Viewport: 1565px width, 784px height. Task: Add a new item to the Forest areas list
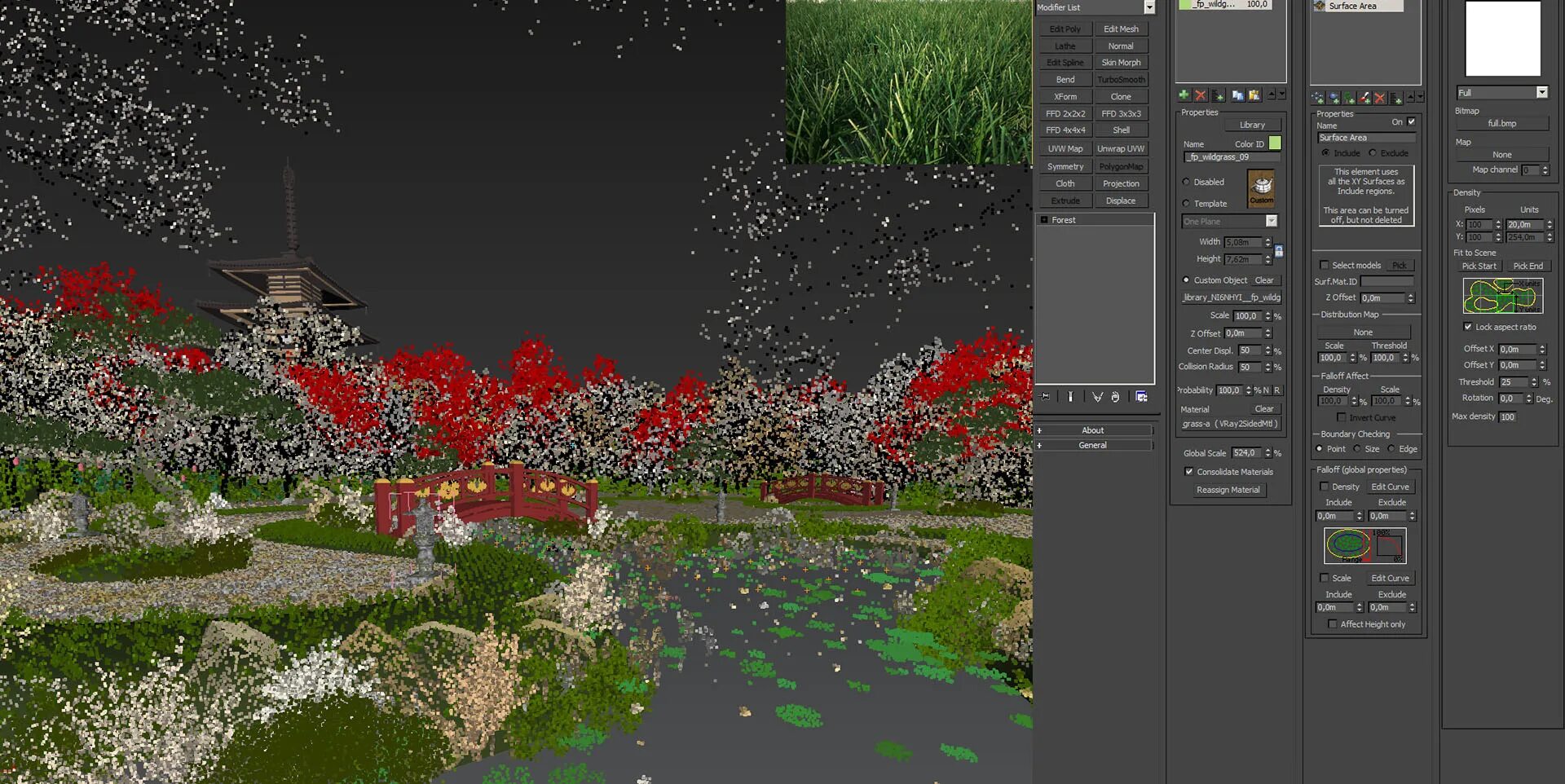(x=1184, y=95)
